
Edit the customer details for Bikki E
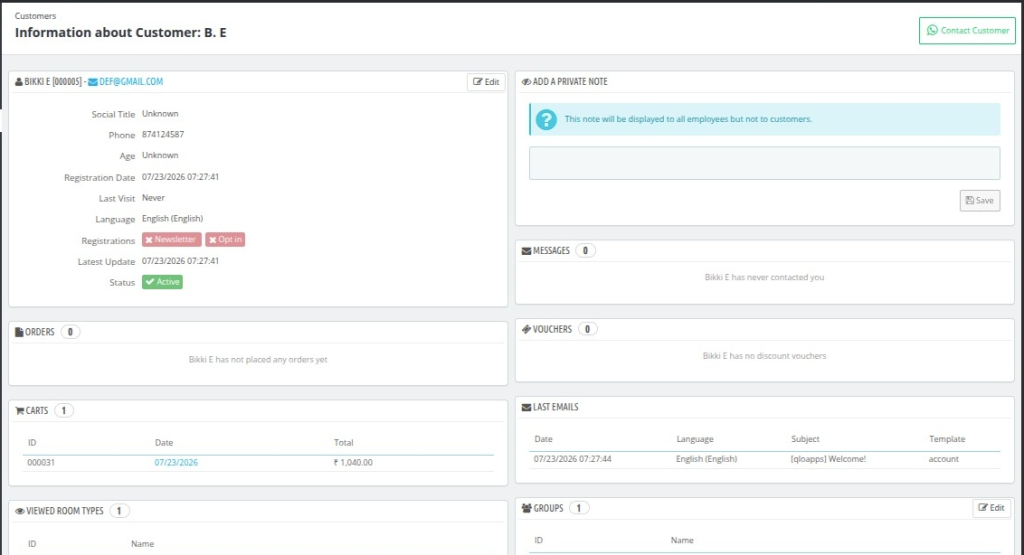click(x=487, y=82)
